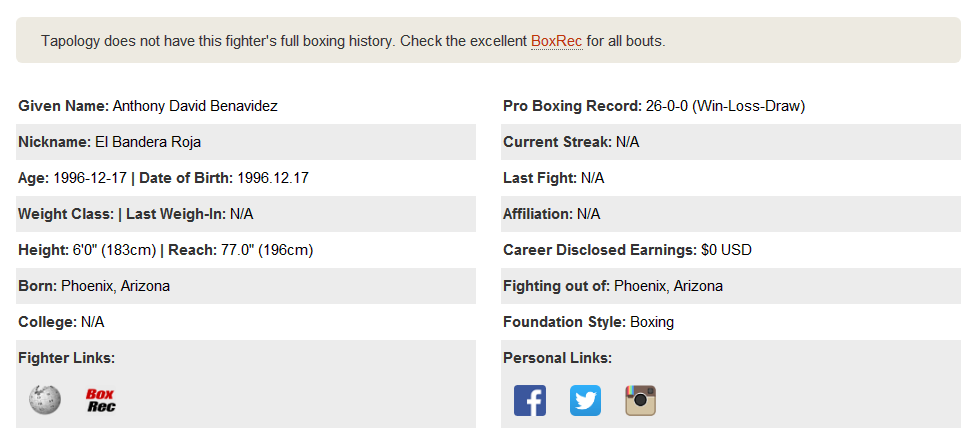967x434 pixels.
Task: Click the Height and Reach row
Action: pyautogui.click(x=246, y=250)
